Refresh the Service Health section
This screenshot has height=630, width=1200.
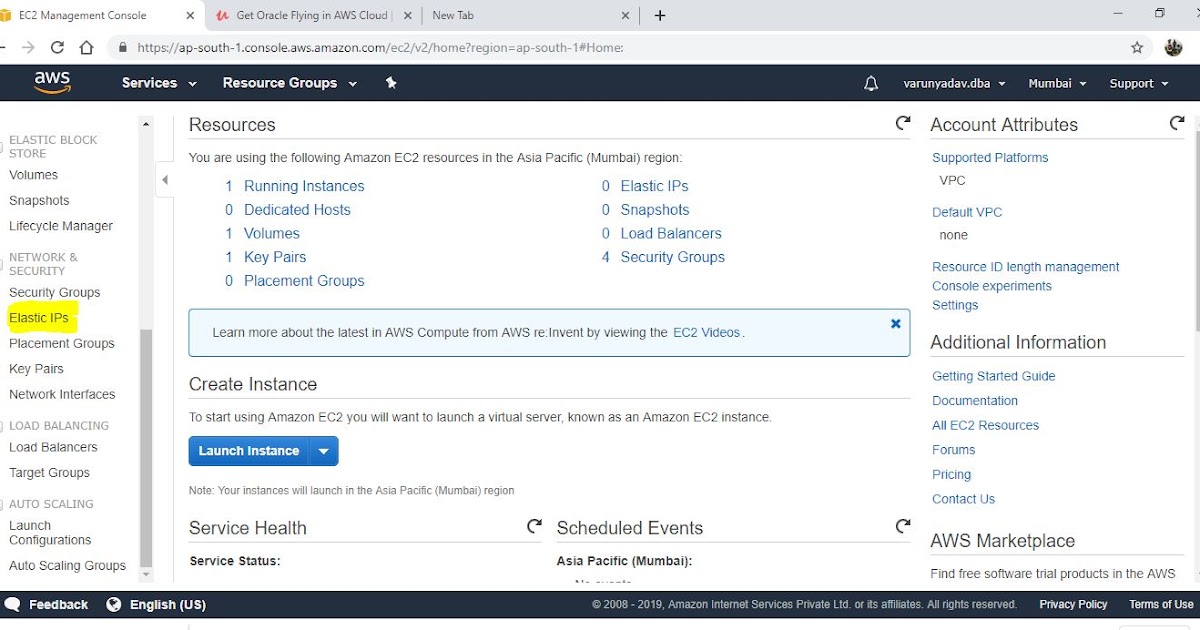click(534, 525)
